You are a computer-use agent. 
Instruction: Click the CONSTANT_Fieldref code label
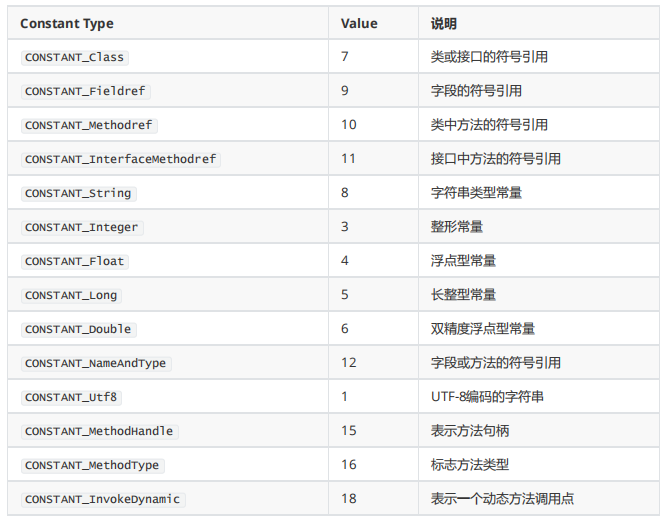tap(85, 91)
